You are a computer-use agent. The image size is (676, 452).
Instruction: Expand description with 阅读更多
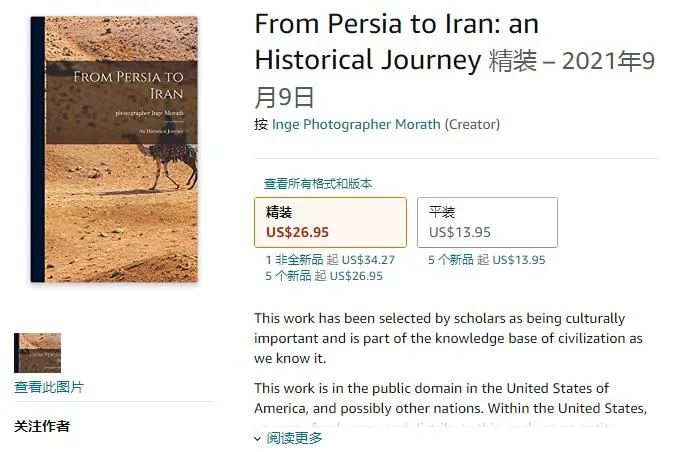click(294, 438)
